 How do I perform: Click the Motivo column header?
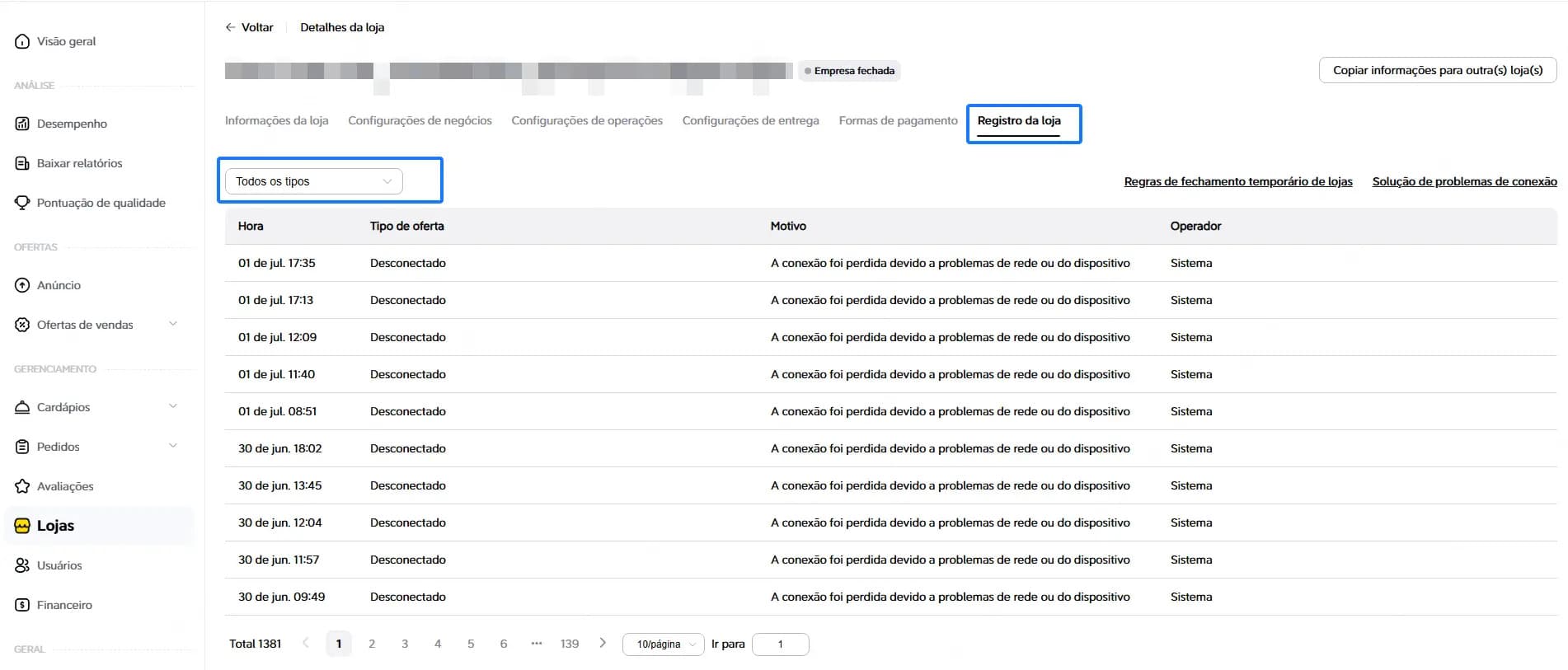(788, 226)
